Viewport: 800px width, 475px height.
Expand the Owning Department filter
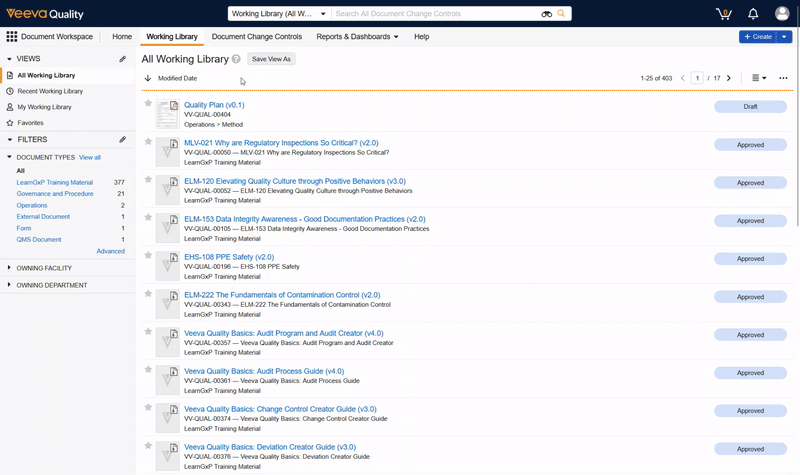[9, 285]
